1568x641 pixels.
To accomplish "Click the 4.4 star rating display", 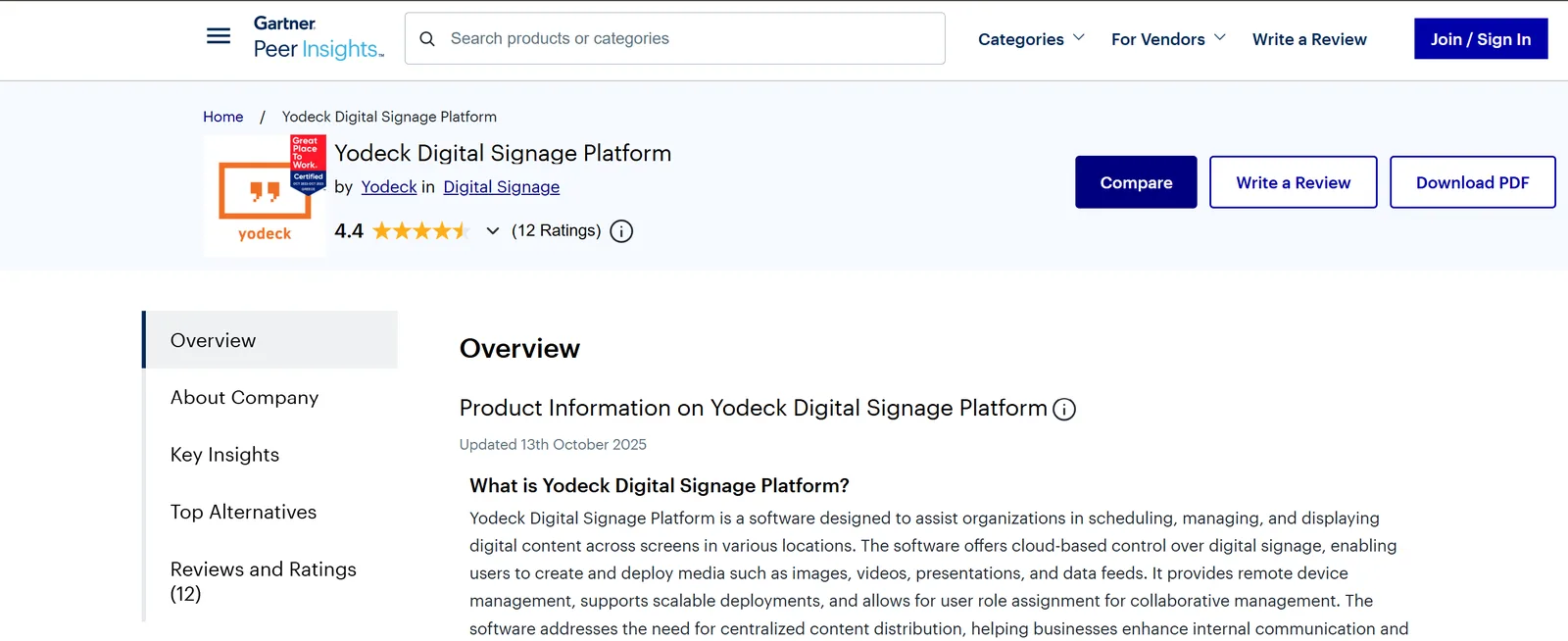I will point(402,231).
